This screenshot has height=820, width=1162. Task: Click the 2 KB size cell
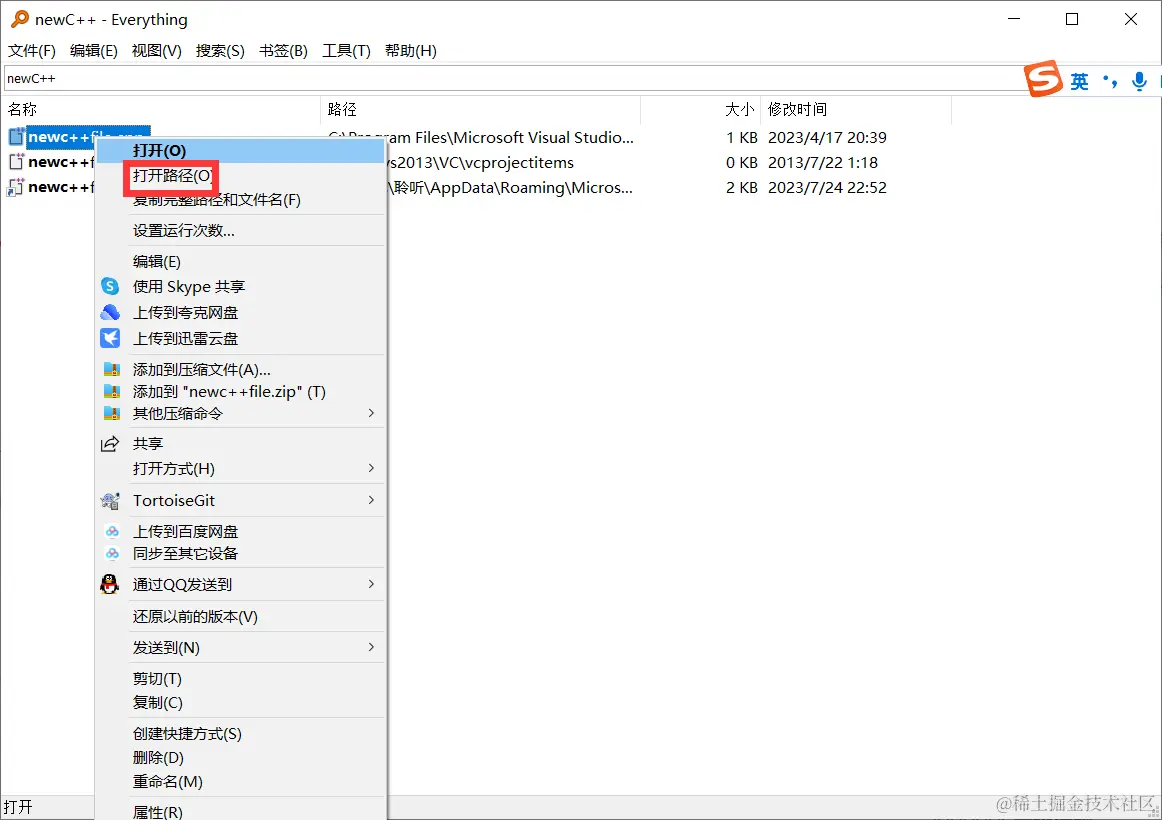(742, 187)
